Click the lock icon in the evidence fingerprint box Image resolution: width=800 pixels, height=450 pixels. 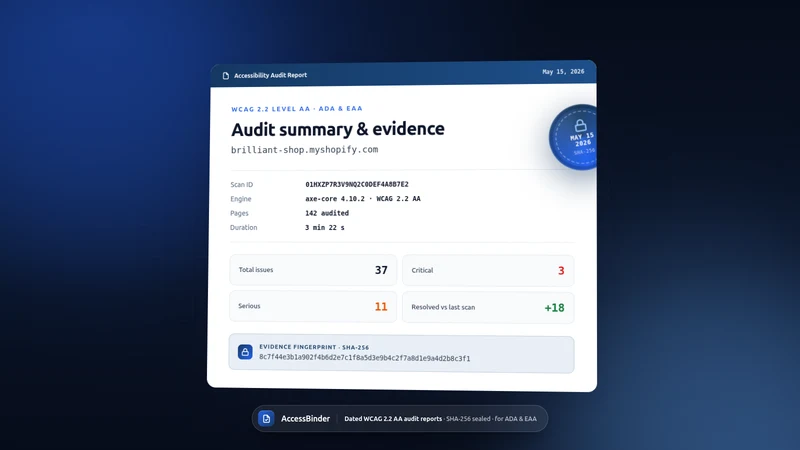coord(245,352)
